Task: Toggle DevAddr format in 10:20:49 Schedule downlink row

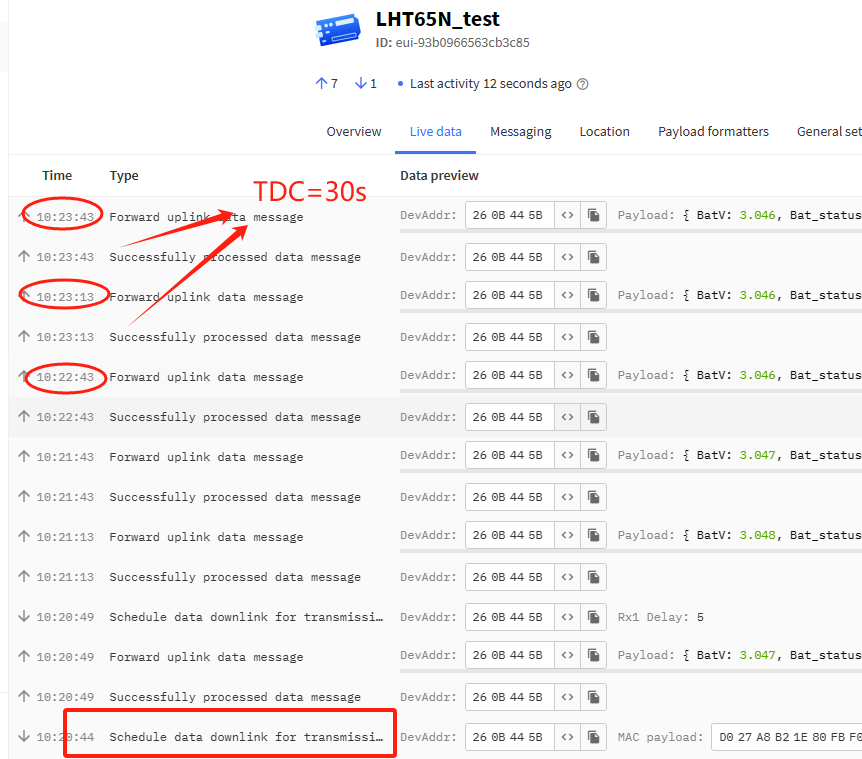Action: tap(567, 617)
